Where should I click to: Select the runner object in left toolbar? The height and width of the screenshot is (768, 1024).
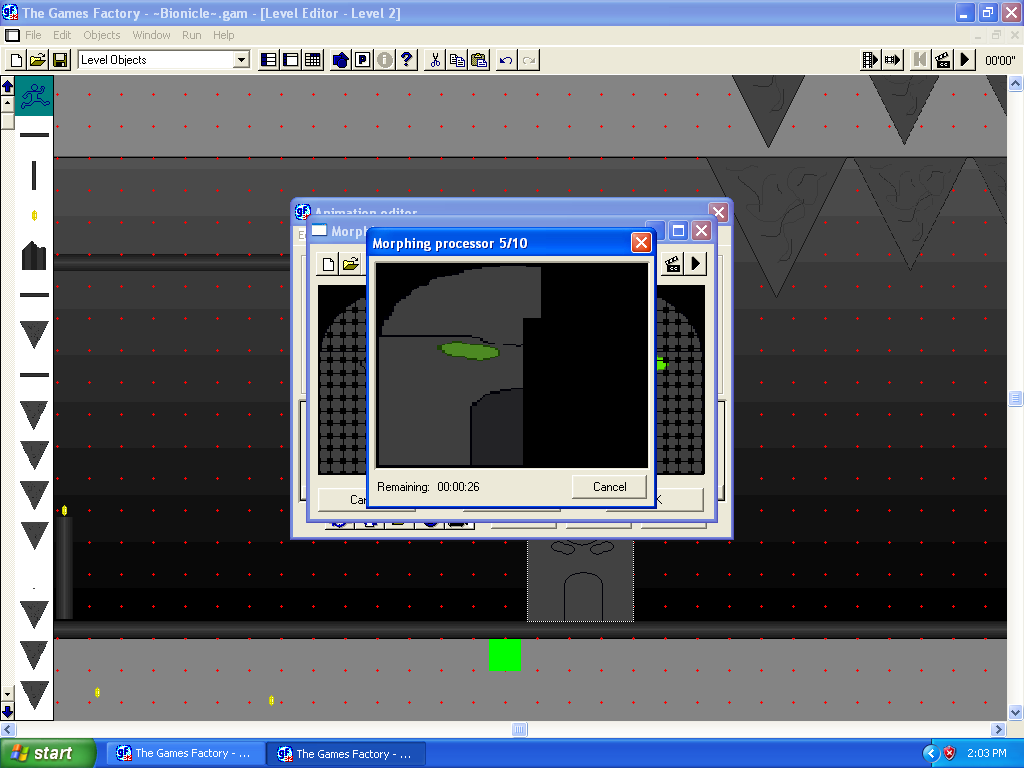(x=33, y=97)
